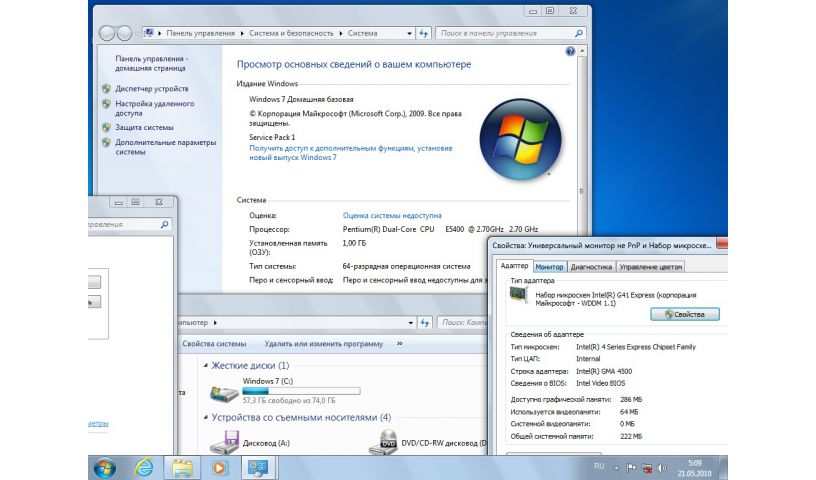Click shield icon next to Защита системы

coord(107,127)
